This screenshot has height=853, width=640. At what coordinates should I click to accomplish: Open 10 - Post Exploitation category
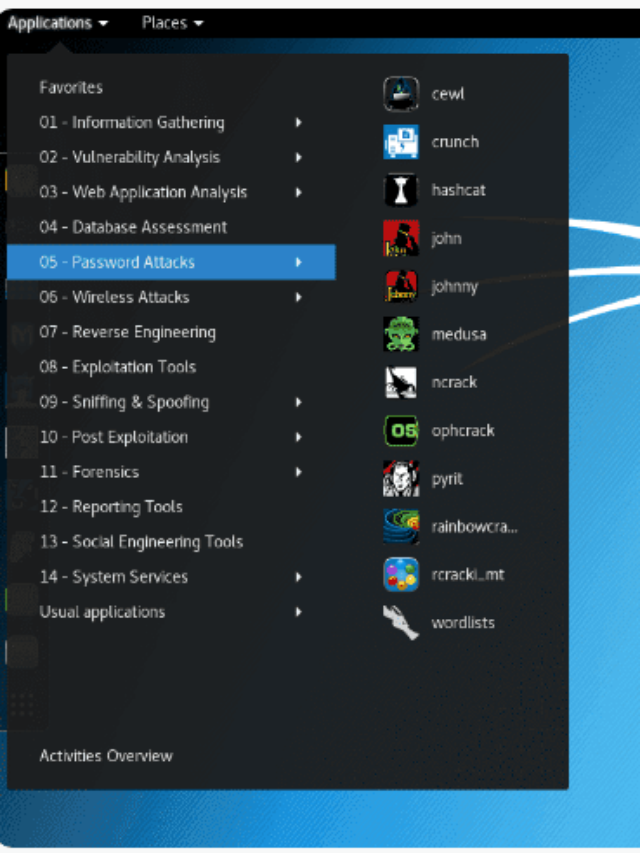pos(171,437)
